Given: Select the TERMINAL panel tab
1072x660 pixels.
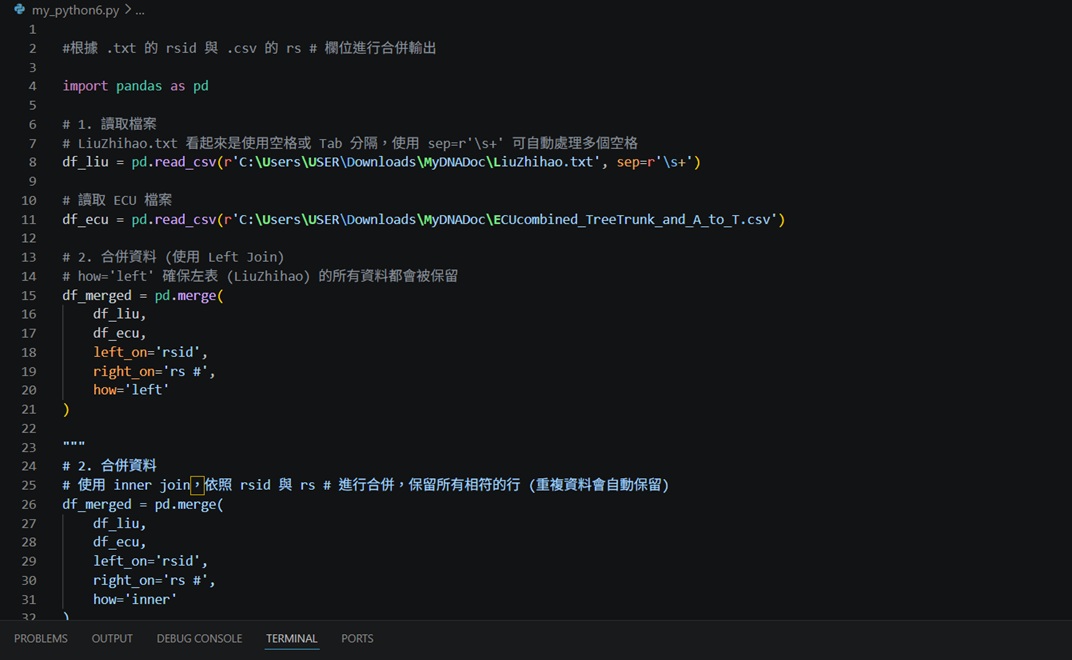Looking at the screenshot, I should [x=291, y=638].
